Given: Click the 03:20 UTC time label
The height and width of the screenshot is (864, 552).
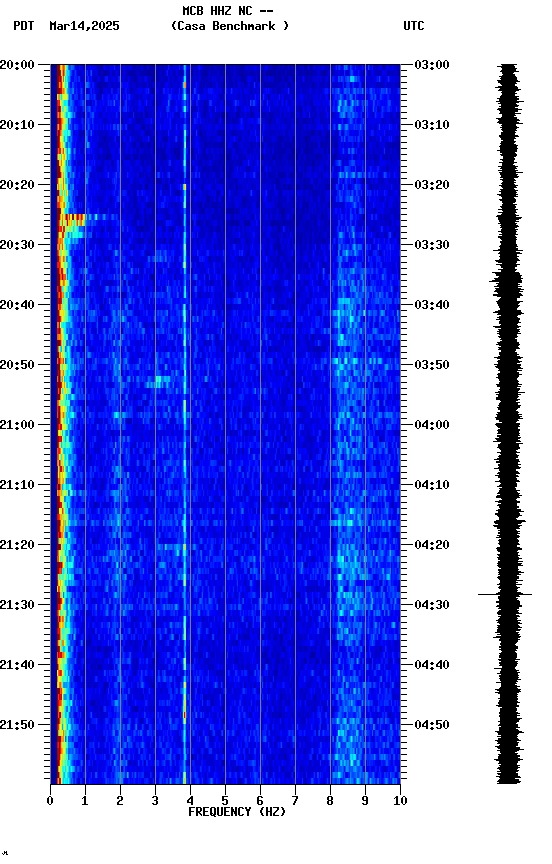Looking at the screenshot, I should click(x=432, y=185).
